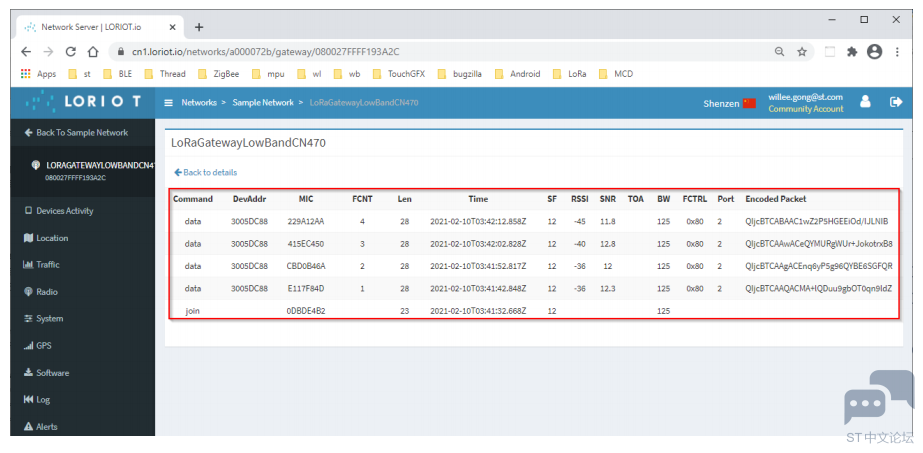Click the zoom magnifier icon in address bar

779,52
